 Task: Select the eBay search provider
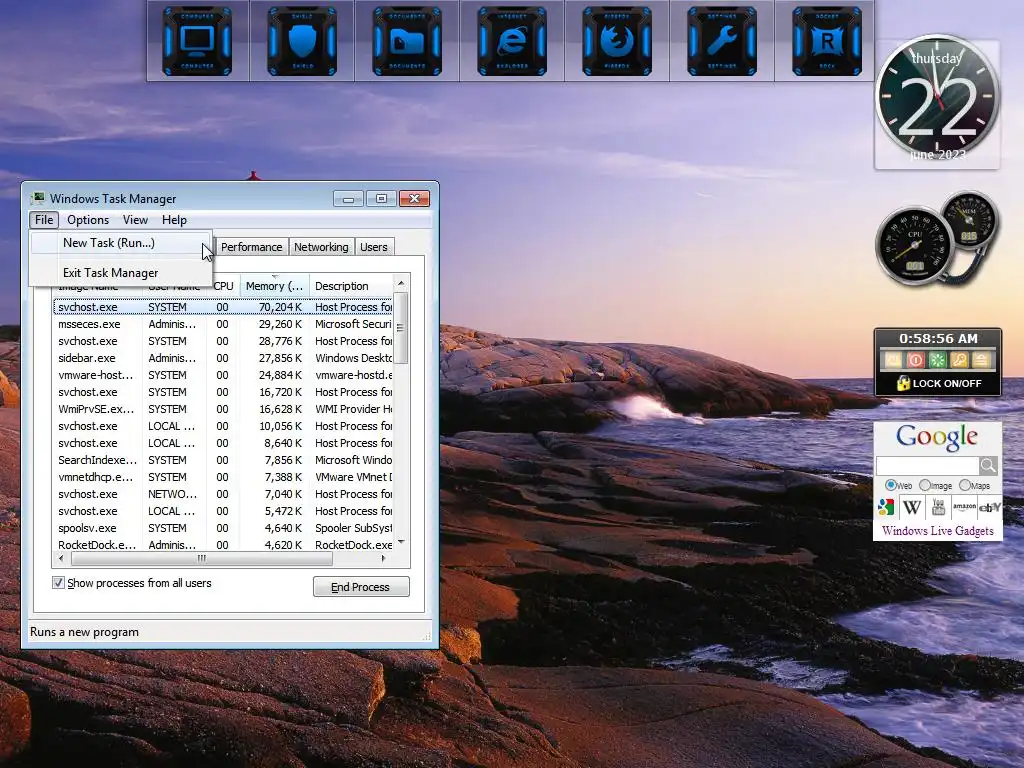tap(990, 507)
